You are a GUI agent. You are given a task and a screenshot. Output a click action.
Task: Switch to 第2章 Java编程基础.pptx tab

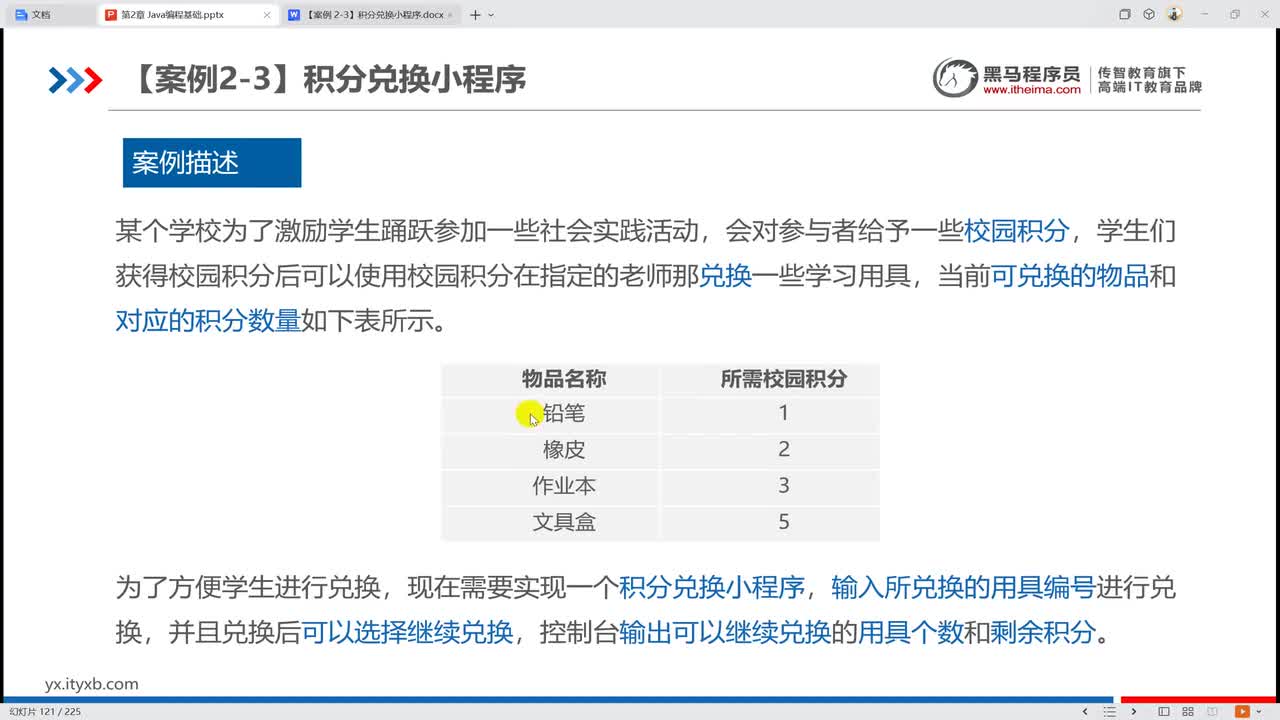point(188,15)
